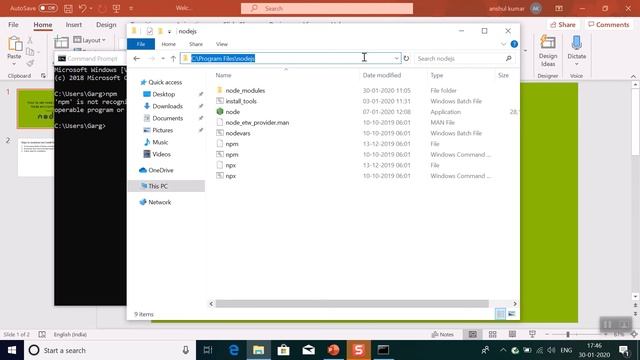This screenshot has width=640, height=360.
Task: Open Comments pane in PowerPoint
Action: pos(609,25)
